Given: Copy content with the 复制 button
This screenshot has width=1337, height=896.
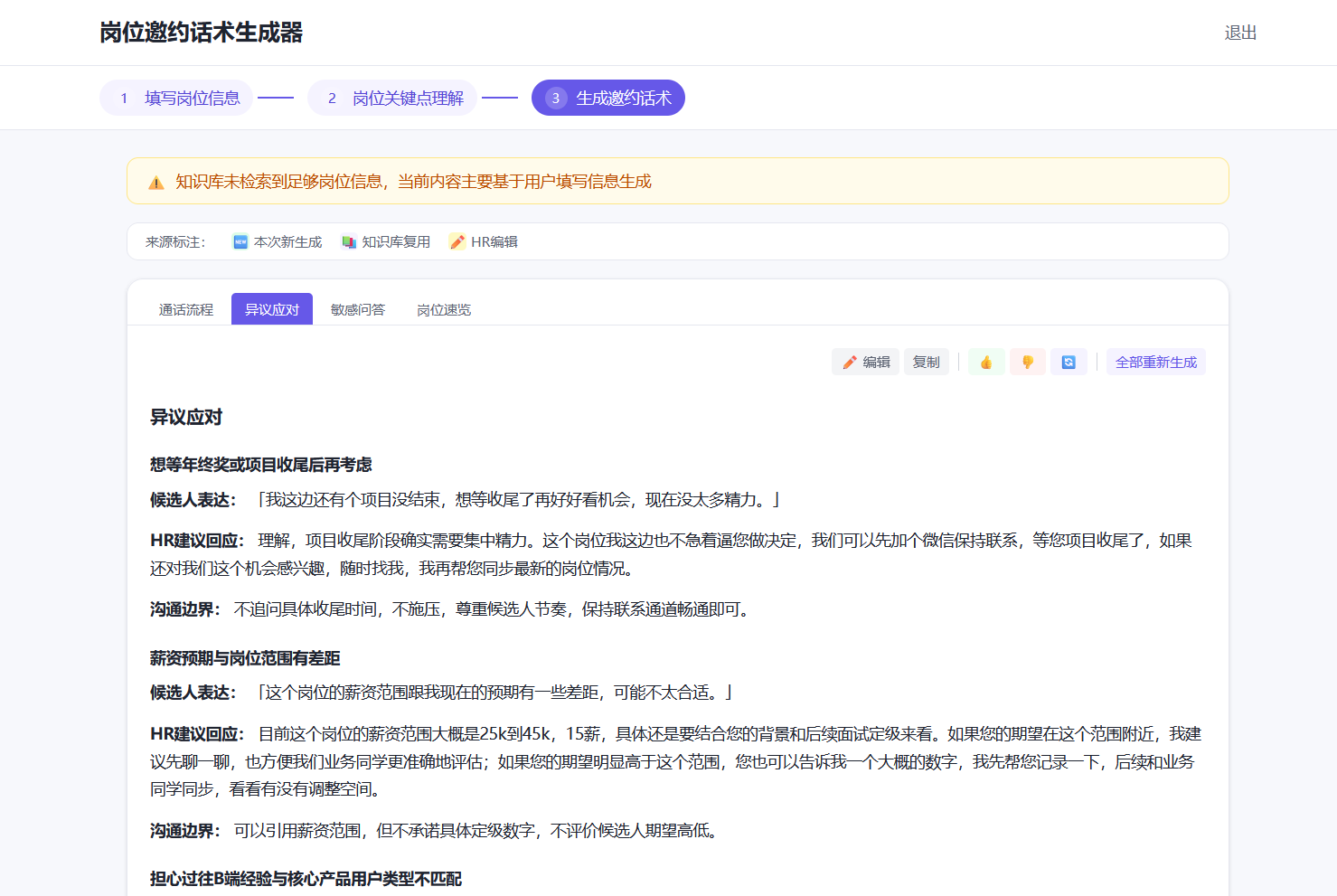Looking at the screenshot, I should point(927,362).
